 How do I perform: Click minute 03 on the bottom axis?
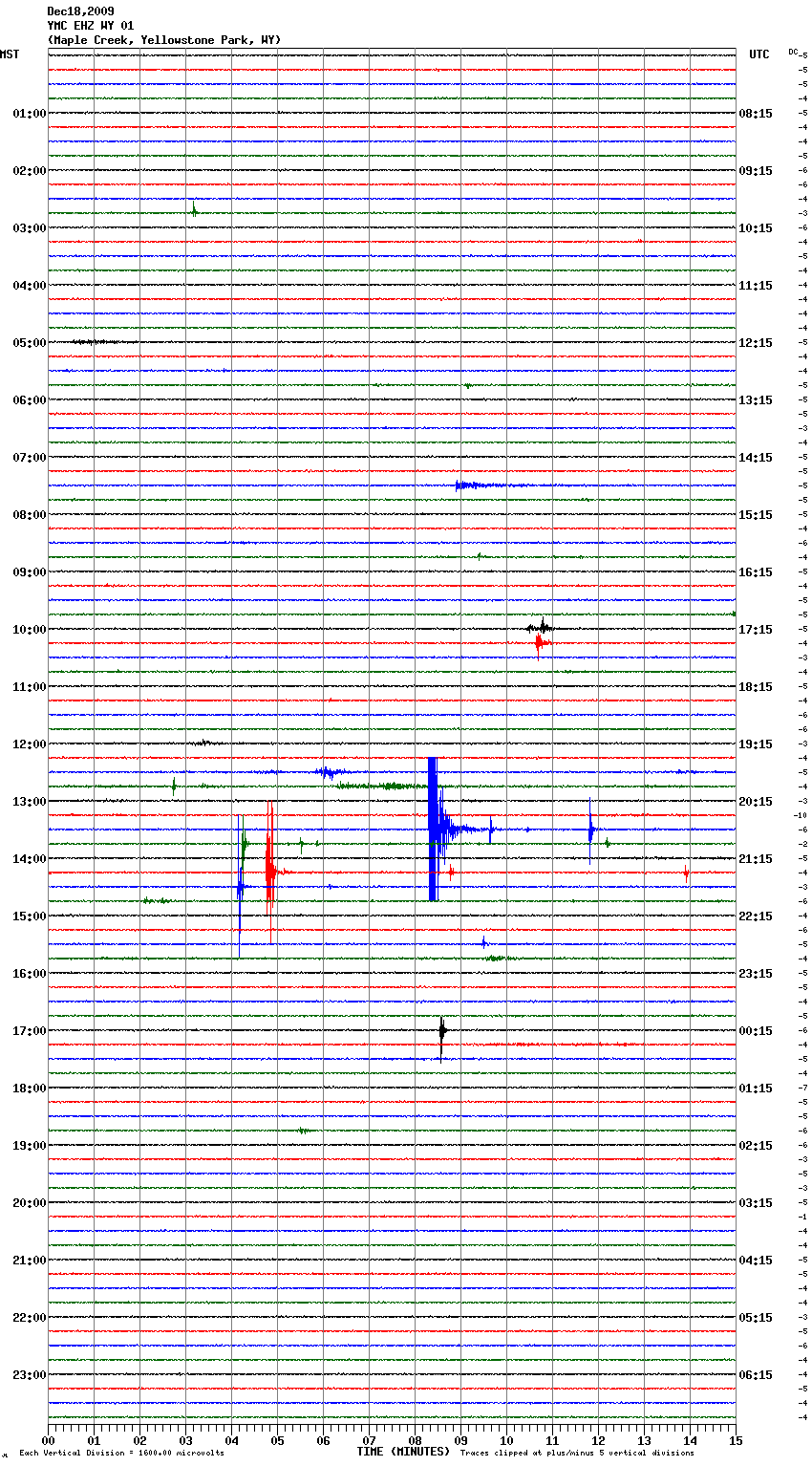[185, 1440]
